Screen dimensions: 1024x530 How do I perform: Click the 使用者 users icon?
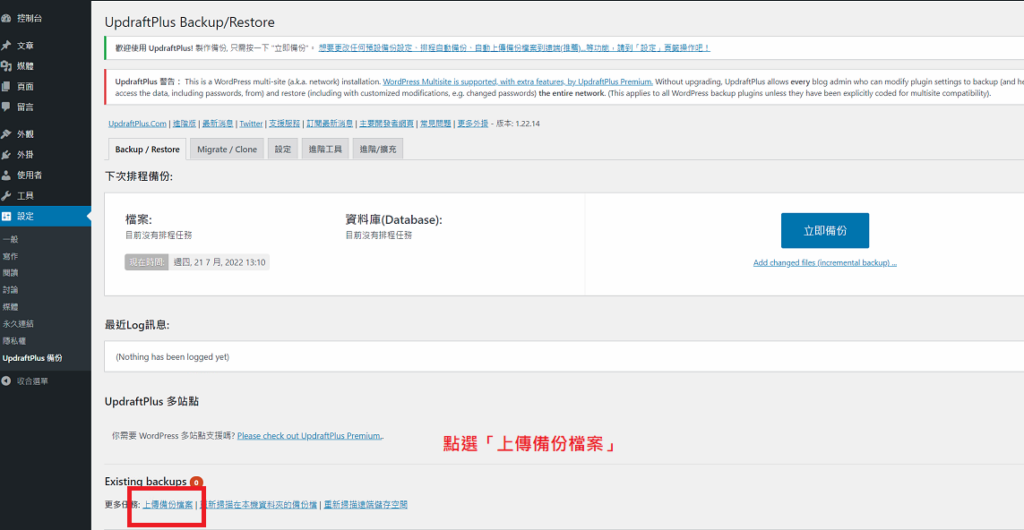[x=7, y=175]
